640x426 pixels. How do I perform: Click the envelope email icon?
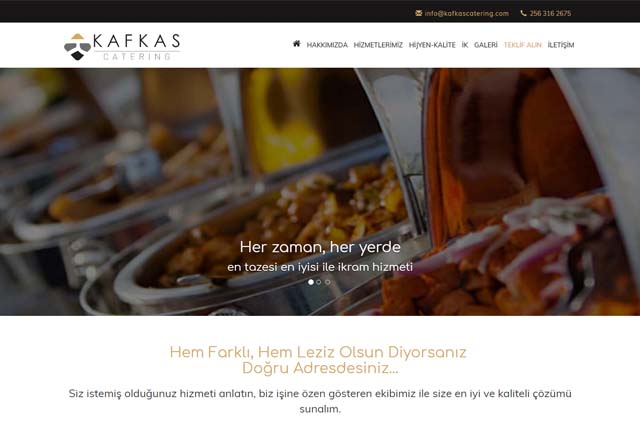pyautogui.click(x=418, y=13)
